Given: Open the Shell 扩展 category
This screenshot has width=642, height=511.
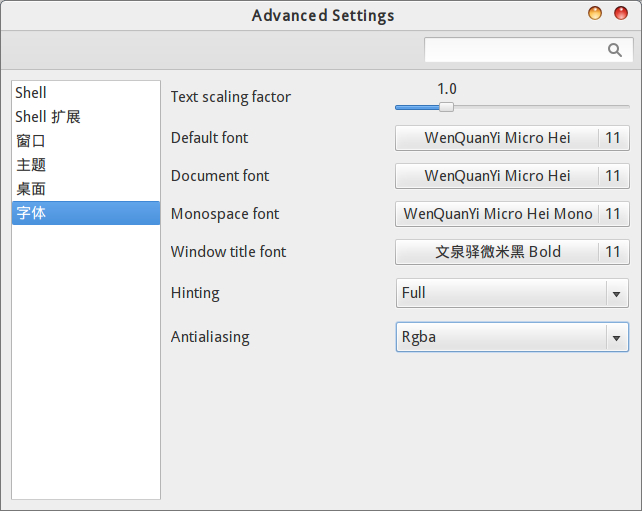Looking at the screenshot, I should coord(48,117).
